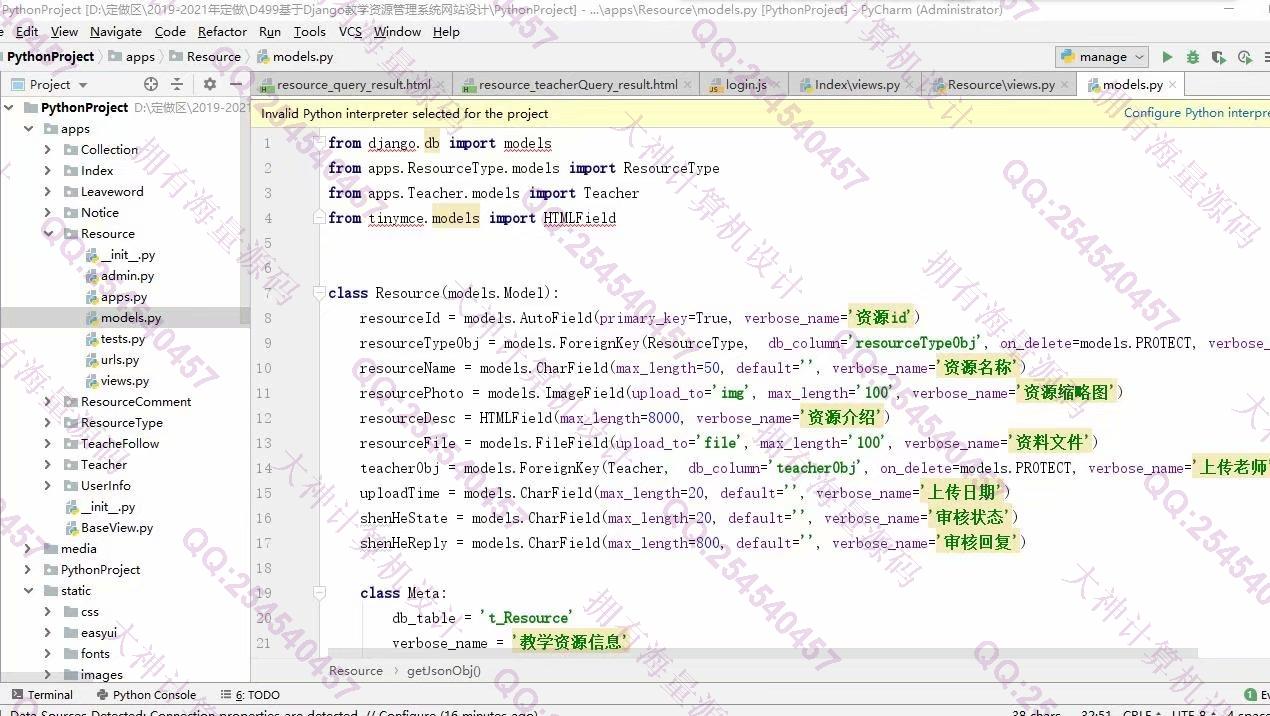Click getJsonObj() in the breadcrumb bar
This screenshot has height=716, width=1270.
point(443,671)
